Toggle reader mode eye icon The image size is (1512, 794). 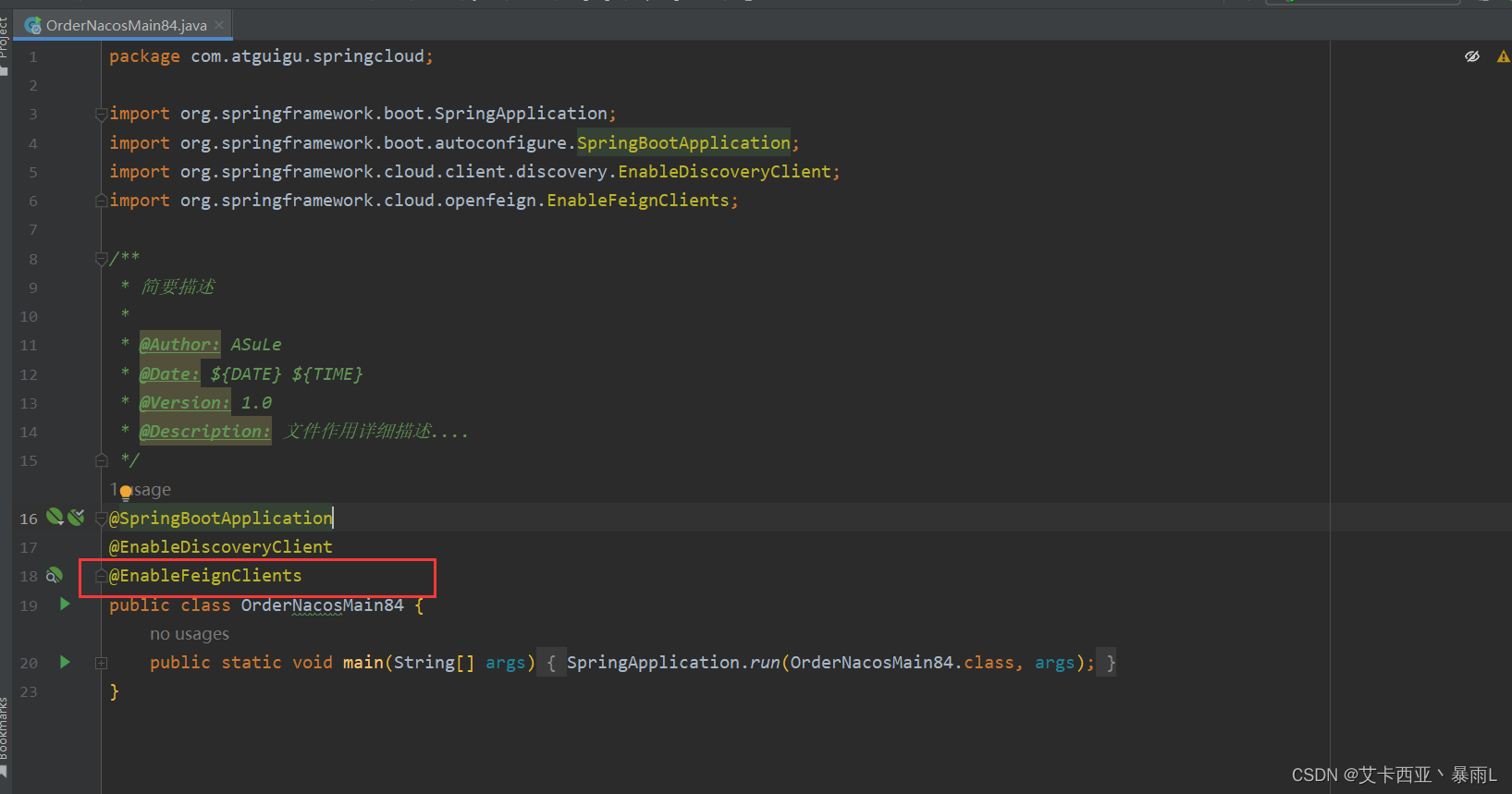tap(1472, 56)
